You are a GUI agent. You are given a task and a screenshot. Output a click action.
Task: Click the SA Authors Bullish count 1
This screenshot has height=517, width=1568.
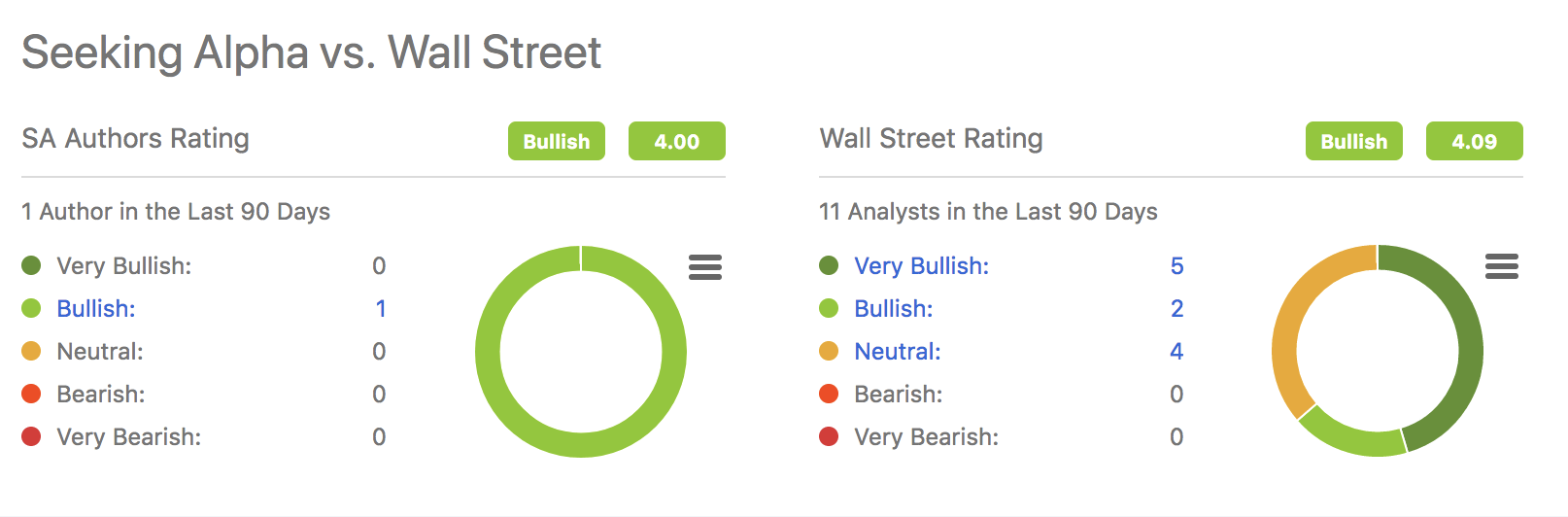(x=380, y=309)
